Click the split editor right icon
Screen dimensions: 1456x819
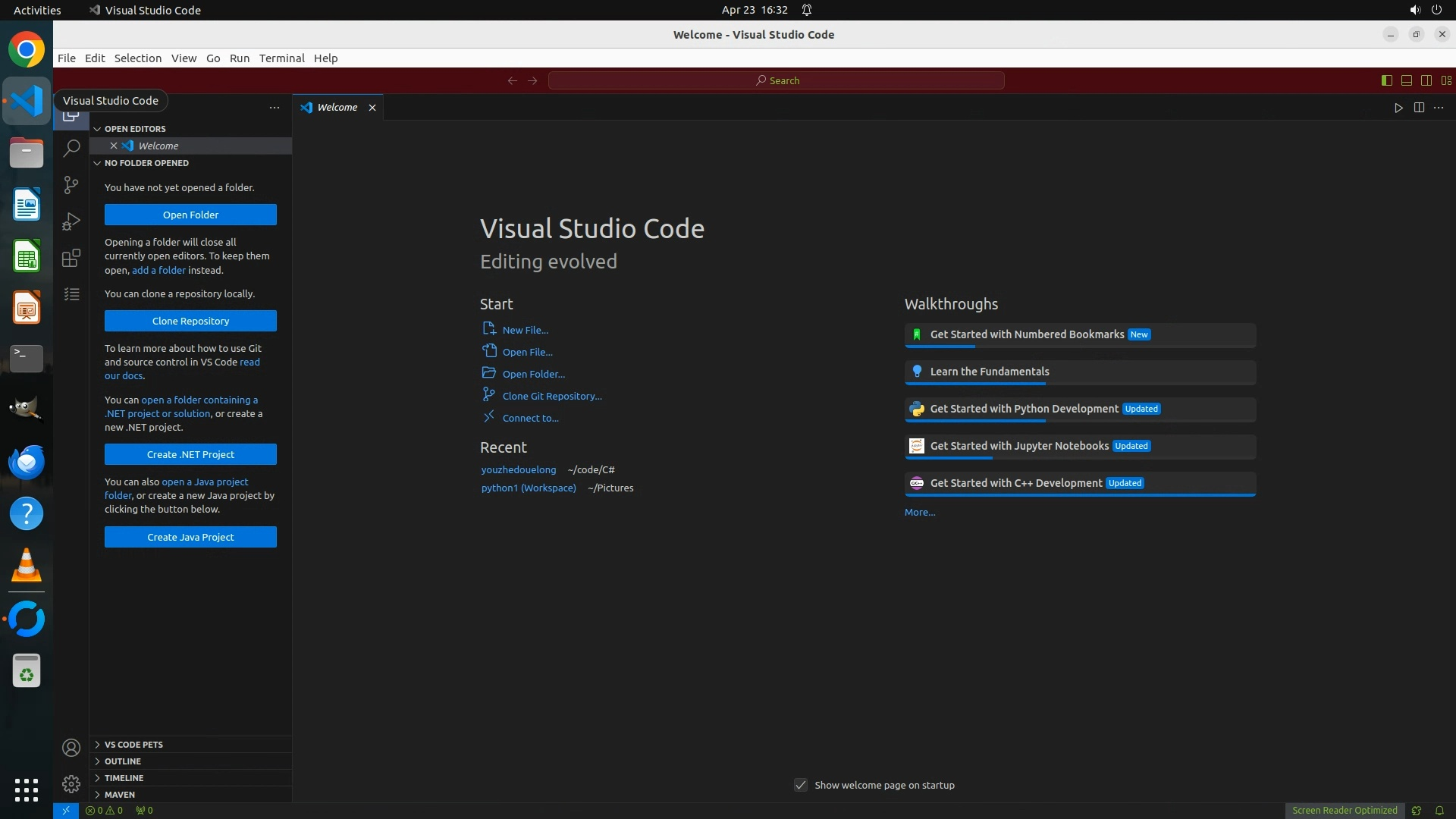1419,108
